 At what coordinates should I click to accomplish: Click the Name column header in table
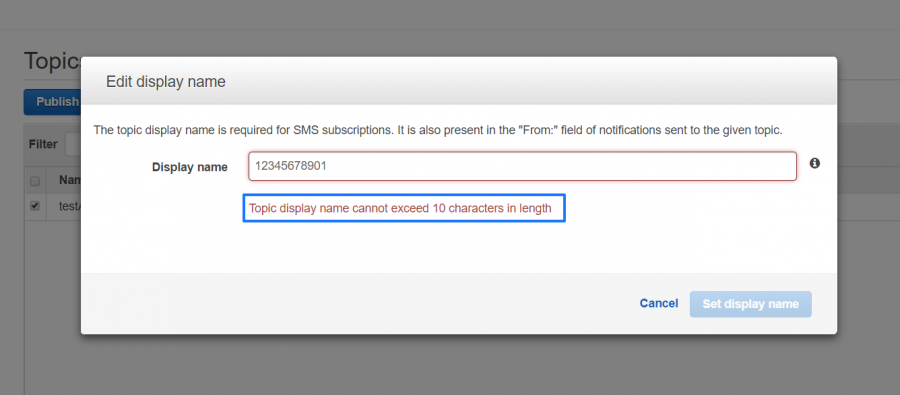point(69,181)
